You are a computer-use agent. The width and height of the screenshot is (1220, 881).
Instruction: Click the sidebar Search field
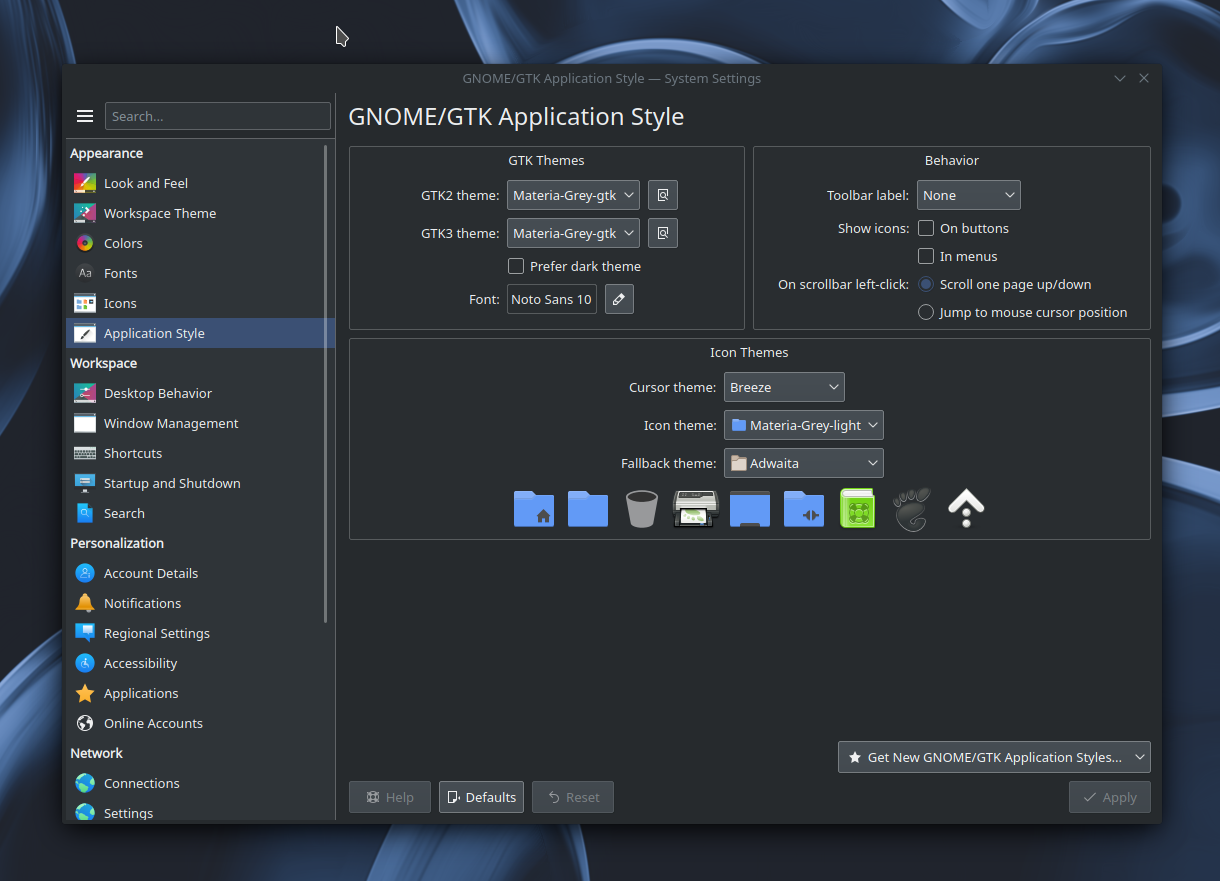[218, 116]
